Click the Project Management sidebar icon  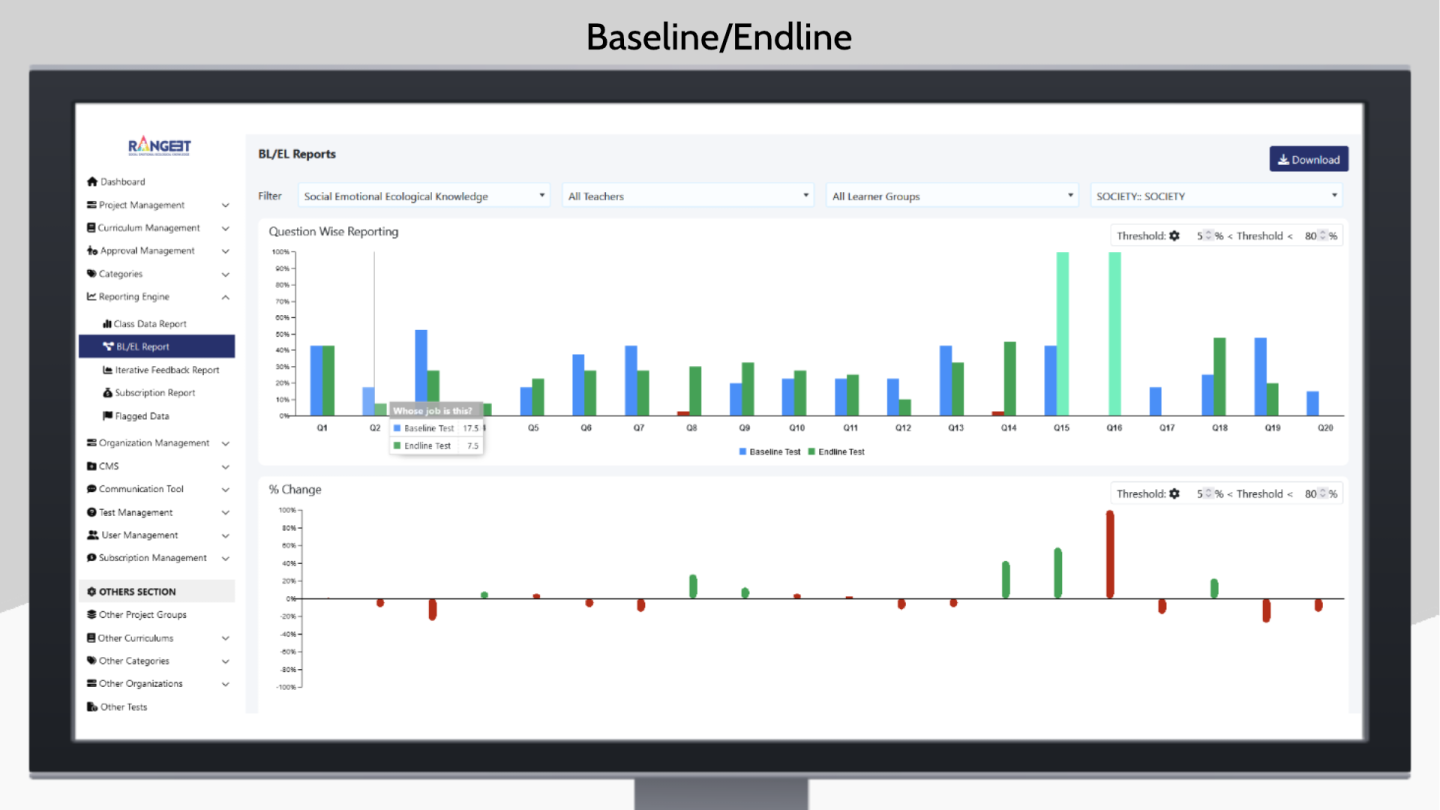92,205
